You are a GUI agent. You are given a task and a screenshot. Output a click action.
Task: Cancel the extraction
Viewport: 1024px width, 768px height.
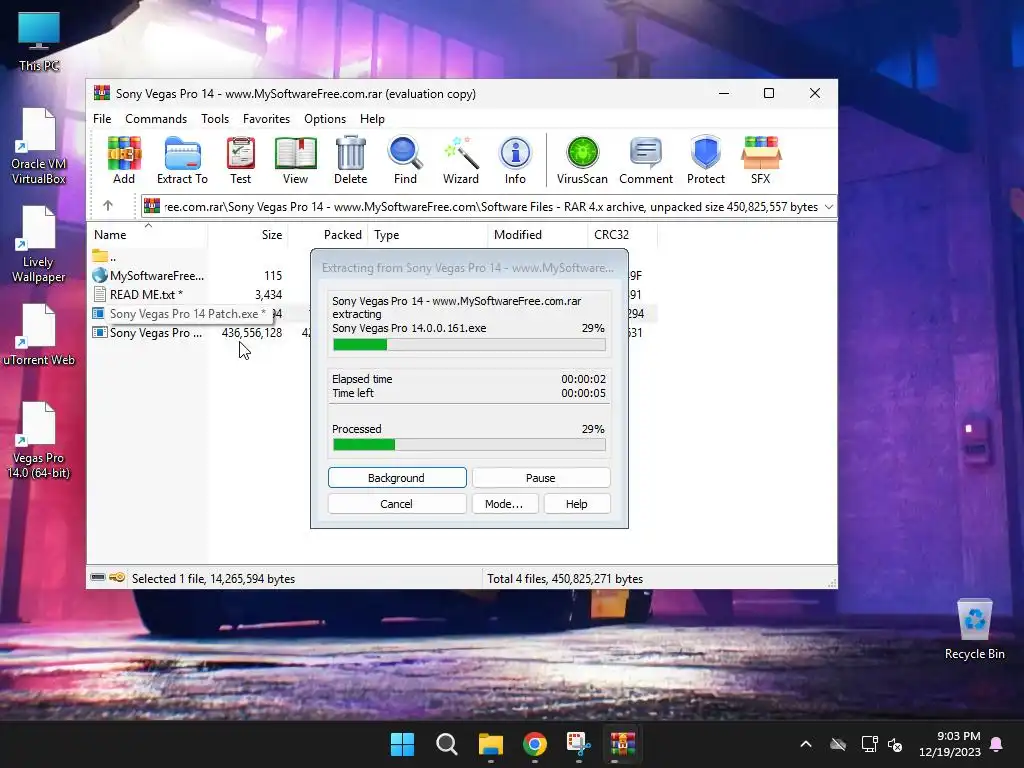point(397,504)
